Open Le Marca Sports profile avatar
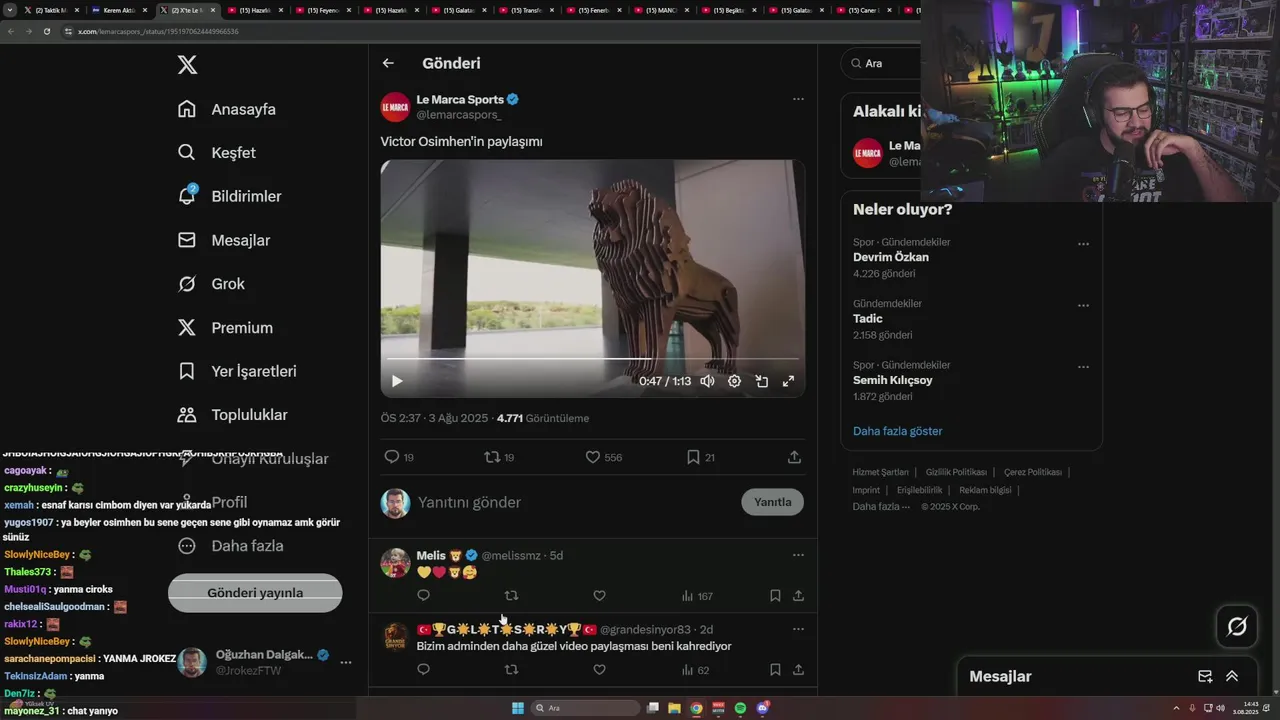Viewport: 1280px width, 720px height. point(395,107)
